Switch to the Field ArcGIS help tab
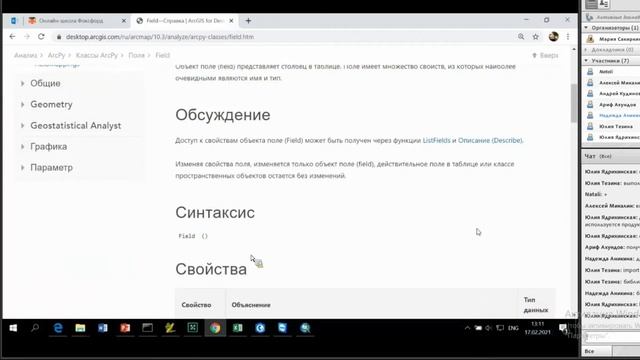Image resolution: width=640 pixels, height=360 pixels. [x=184, y=20]
